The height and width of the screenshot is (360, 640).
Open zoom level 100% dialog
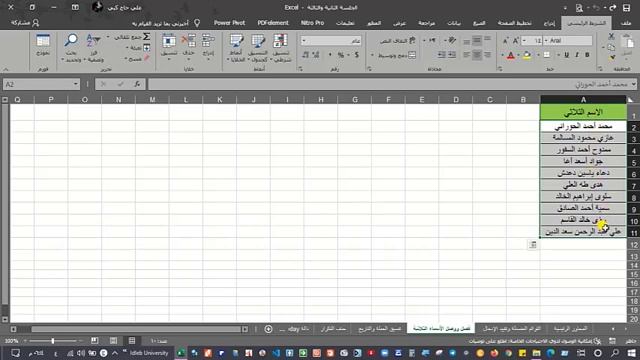[x=11, y=341]
